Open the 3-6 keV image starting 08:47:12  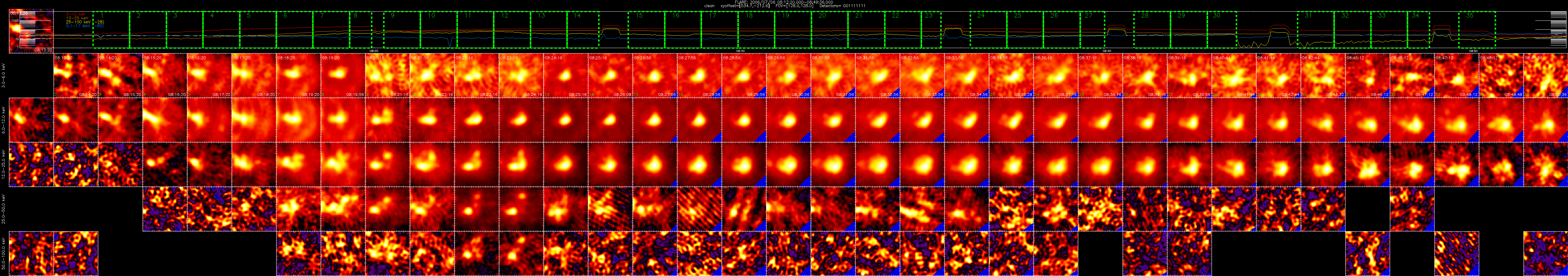(1456, 75)
